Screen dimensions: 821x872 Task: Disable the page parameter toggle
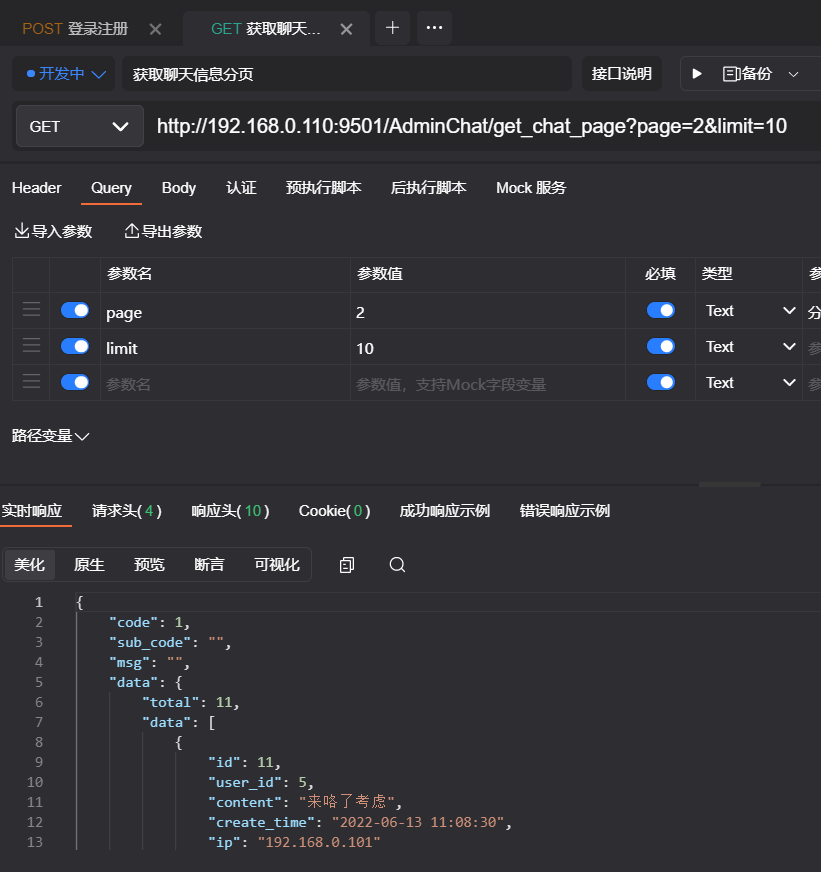75,311
